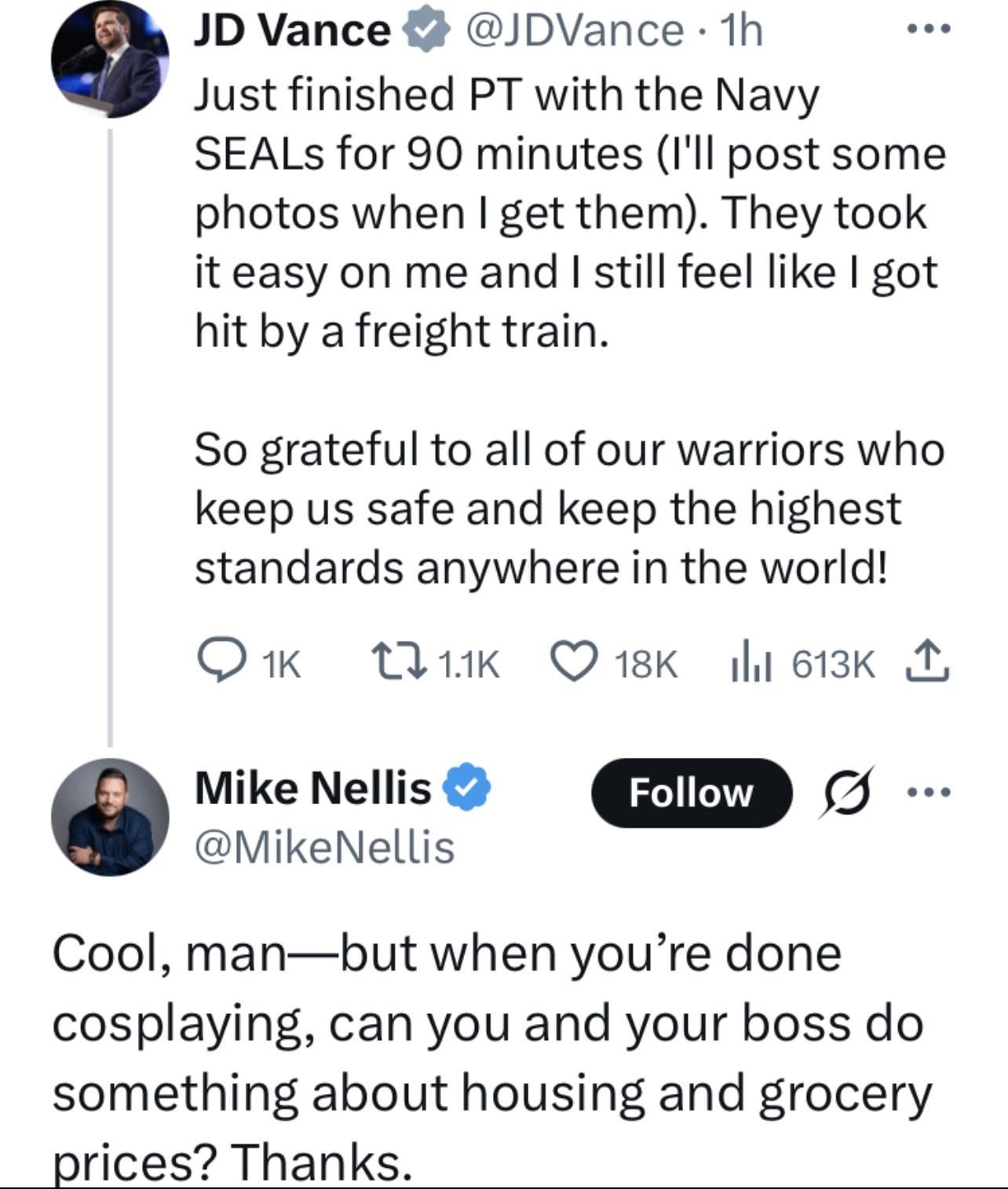Click JD Vance's blue verified badge
1008x1189 pixels.
(x=425, y=31)
